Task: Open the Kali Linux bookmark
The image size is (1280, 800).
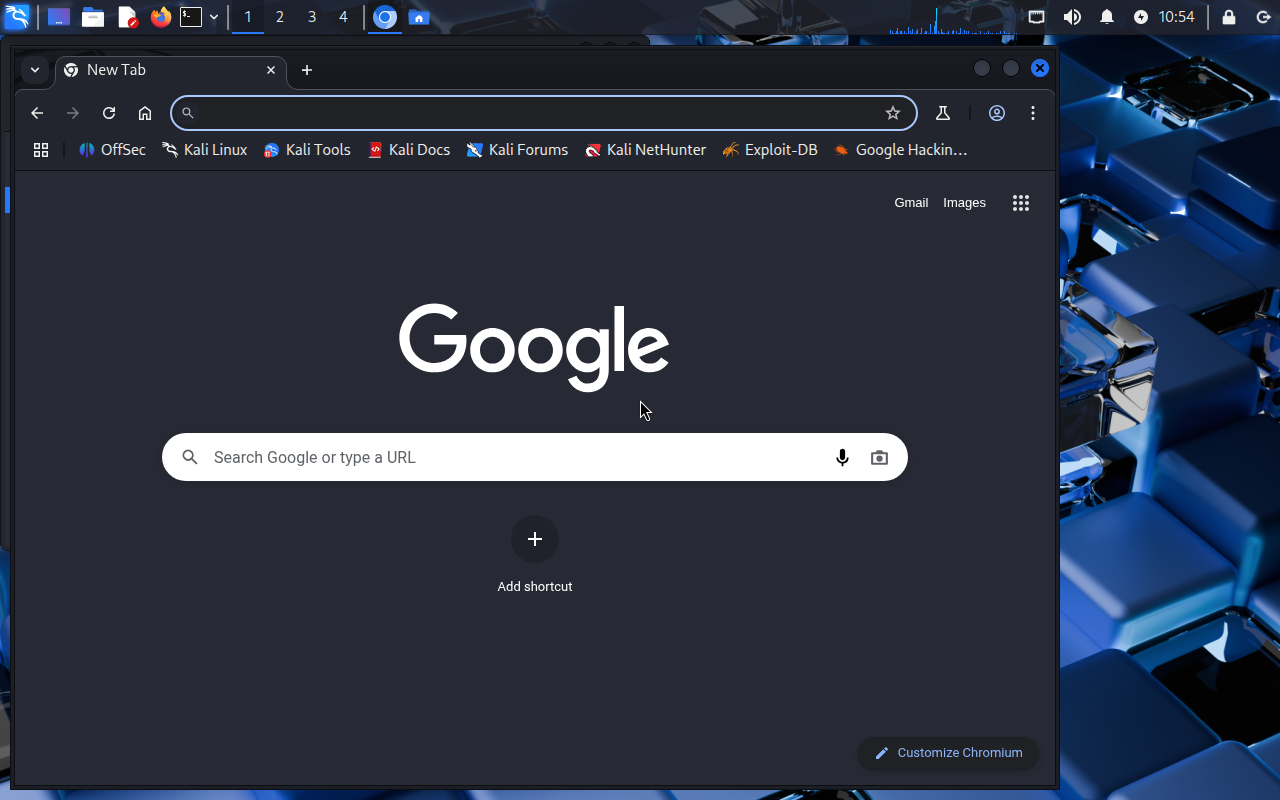Action: pyautogui.click(x=204, y=150)
